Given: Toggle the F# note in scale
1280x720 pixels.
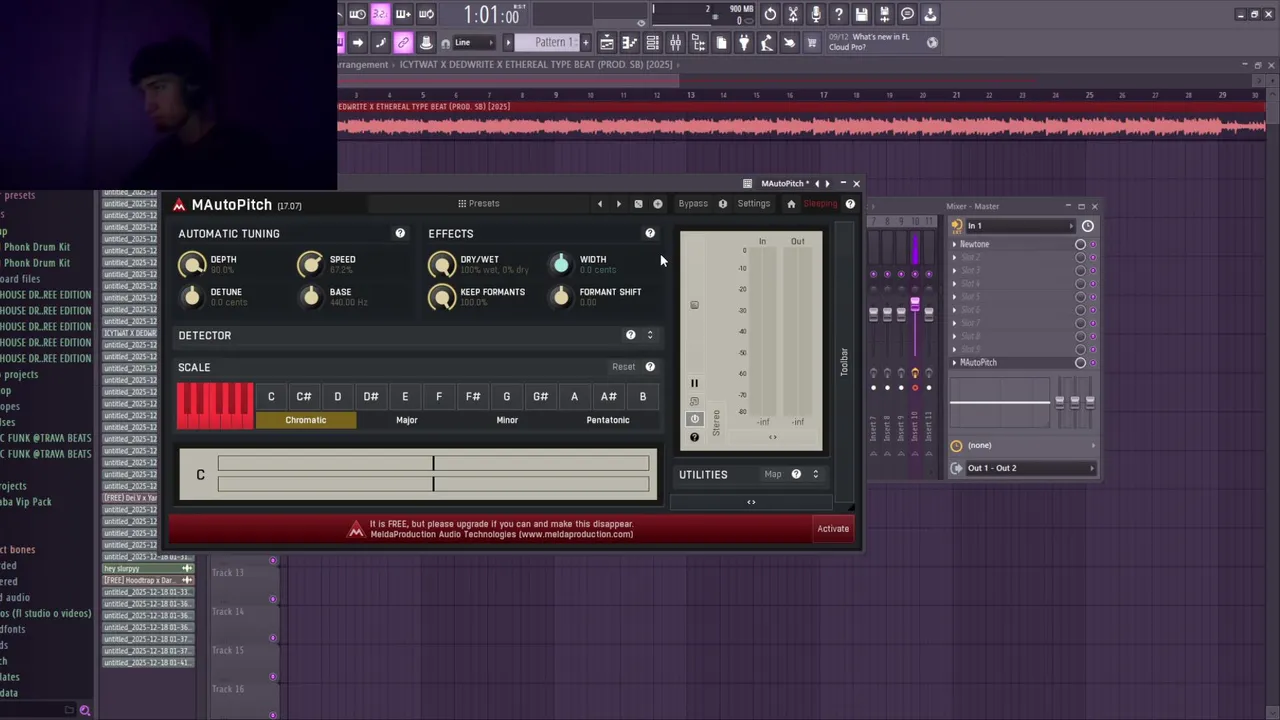Looking at the screenshot, I should (x=473, y=397).
